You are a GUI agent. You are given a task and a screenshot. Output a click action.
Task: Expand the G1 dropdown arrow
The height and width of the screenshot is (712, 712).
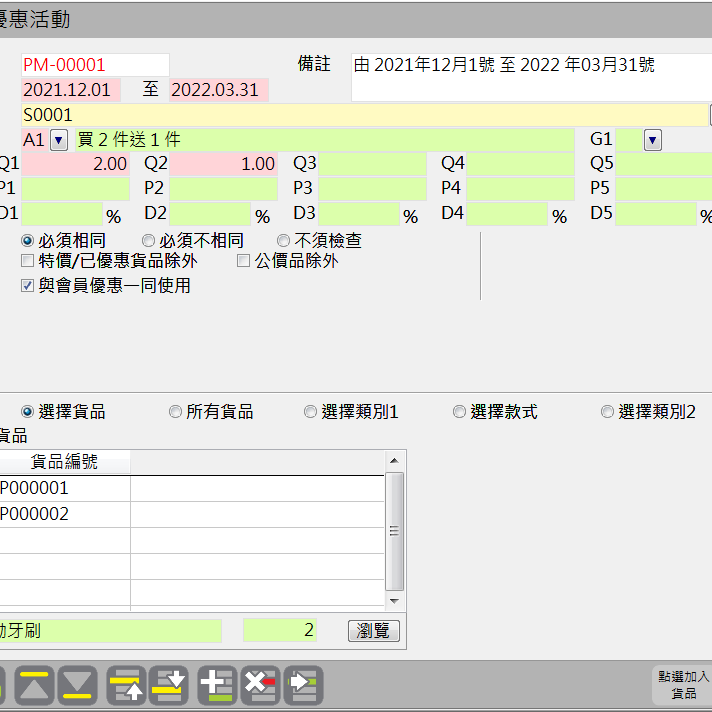pyautogui.click(x=653, y=140)
